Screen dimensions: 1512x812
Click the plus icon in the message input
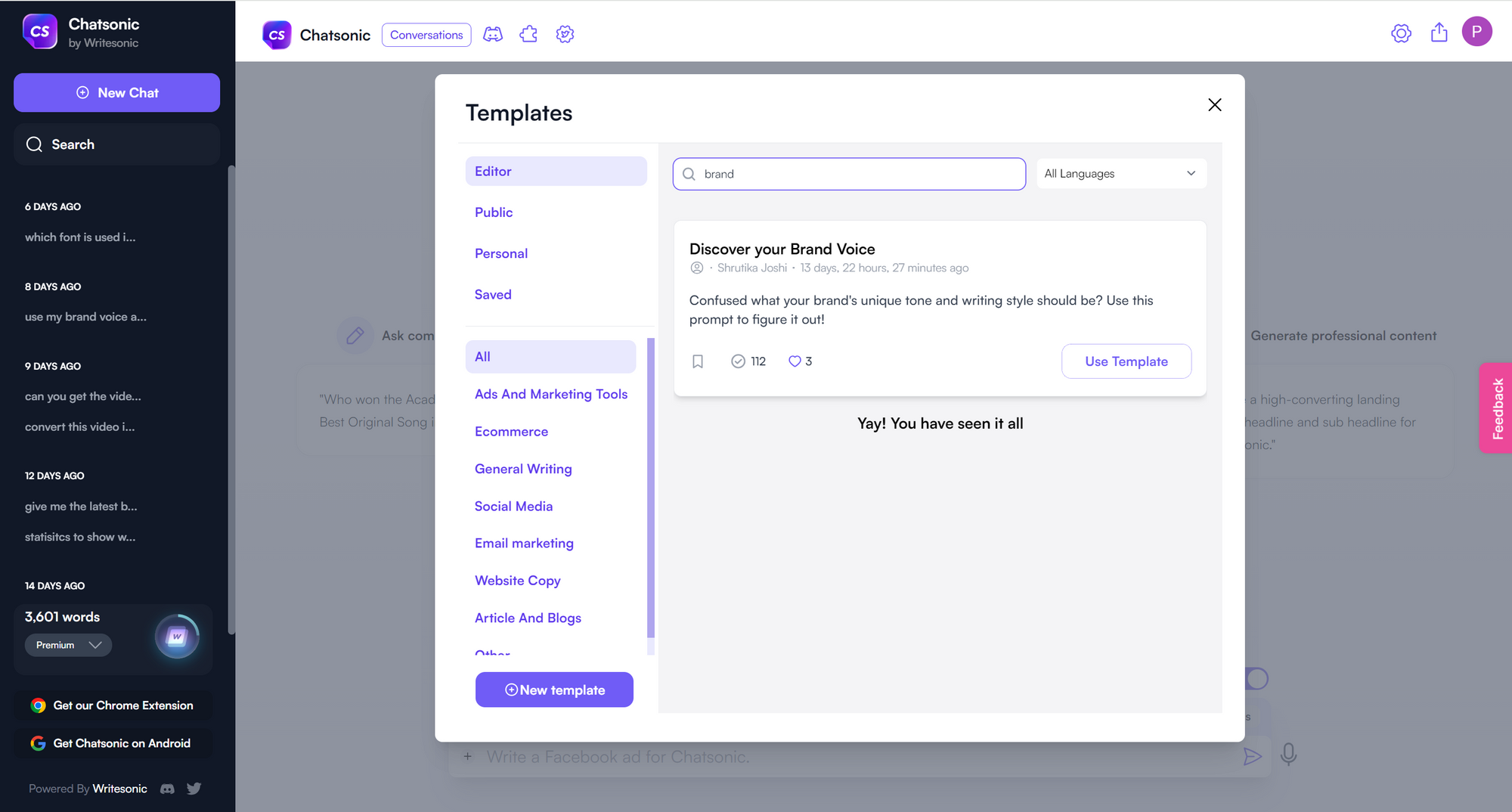467,756
